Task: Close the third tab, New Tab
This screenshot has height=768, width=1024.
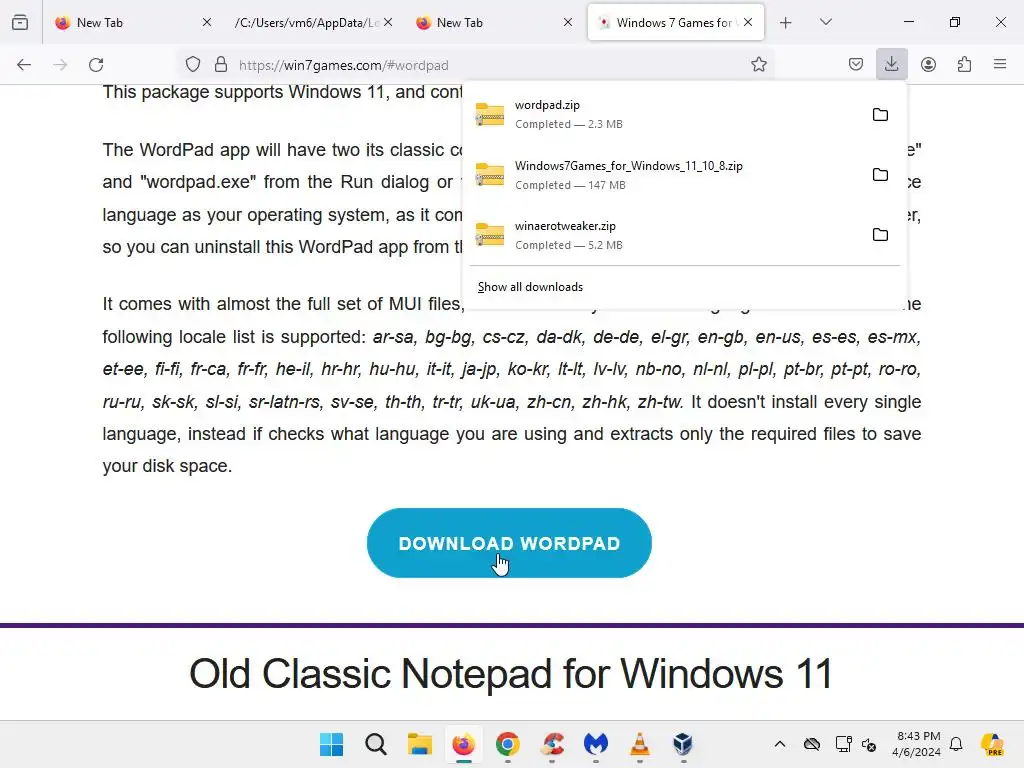Action: coord(568,22)
